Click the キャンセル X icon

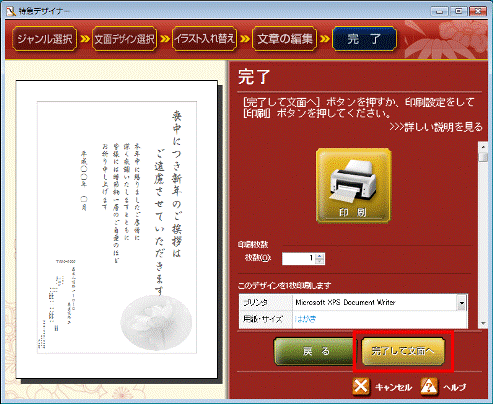361,387
